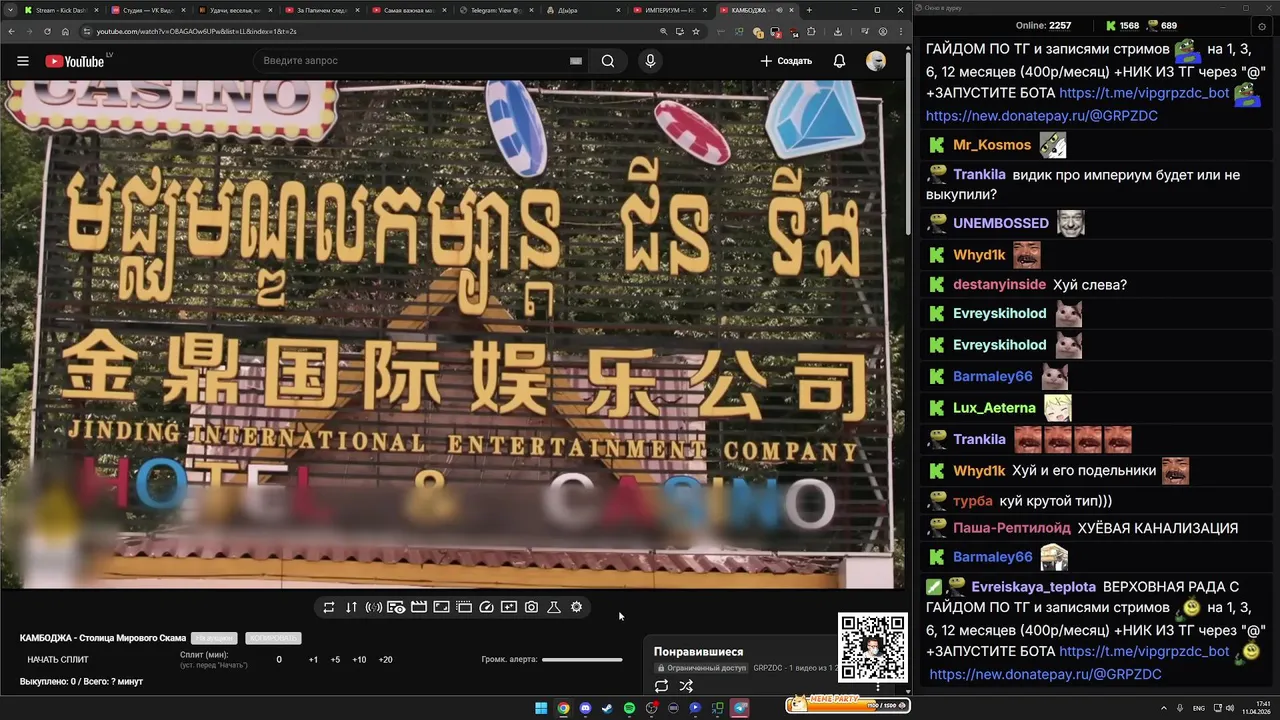This screenshot has height=720, width=1280.
Task: Click the НАЧАТЬ СПЛИТ button
Action: pyautogui.click(x=58, y=660)
